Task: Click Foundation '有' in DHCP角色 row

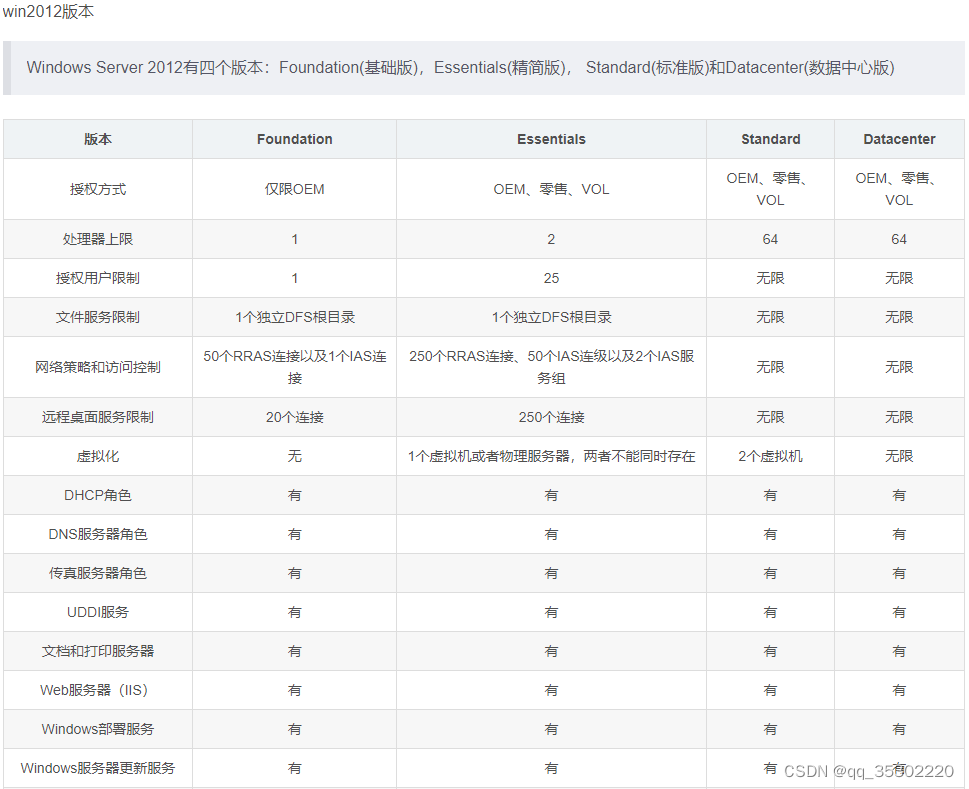Action: point(294,495)
